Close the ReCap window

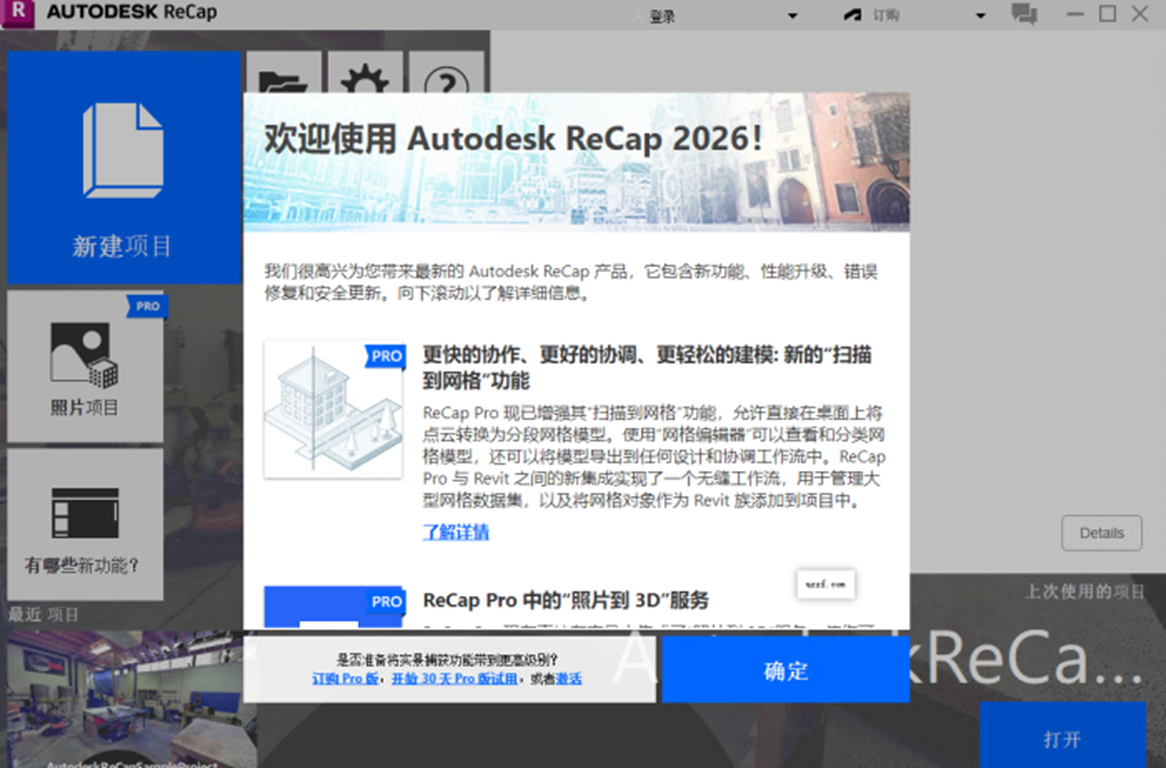pyautogui.click(x=1140, y=13)
